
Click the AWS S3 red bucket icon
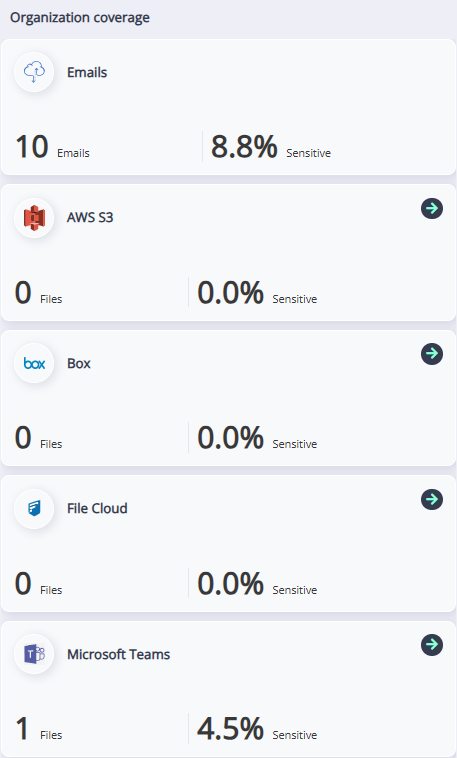[x=34, y=218]
